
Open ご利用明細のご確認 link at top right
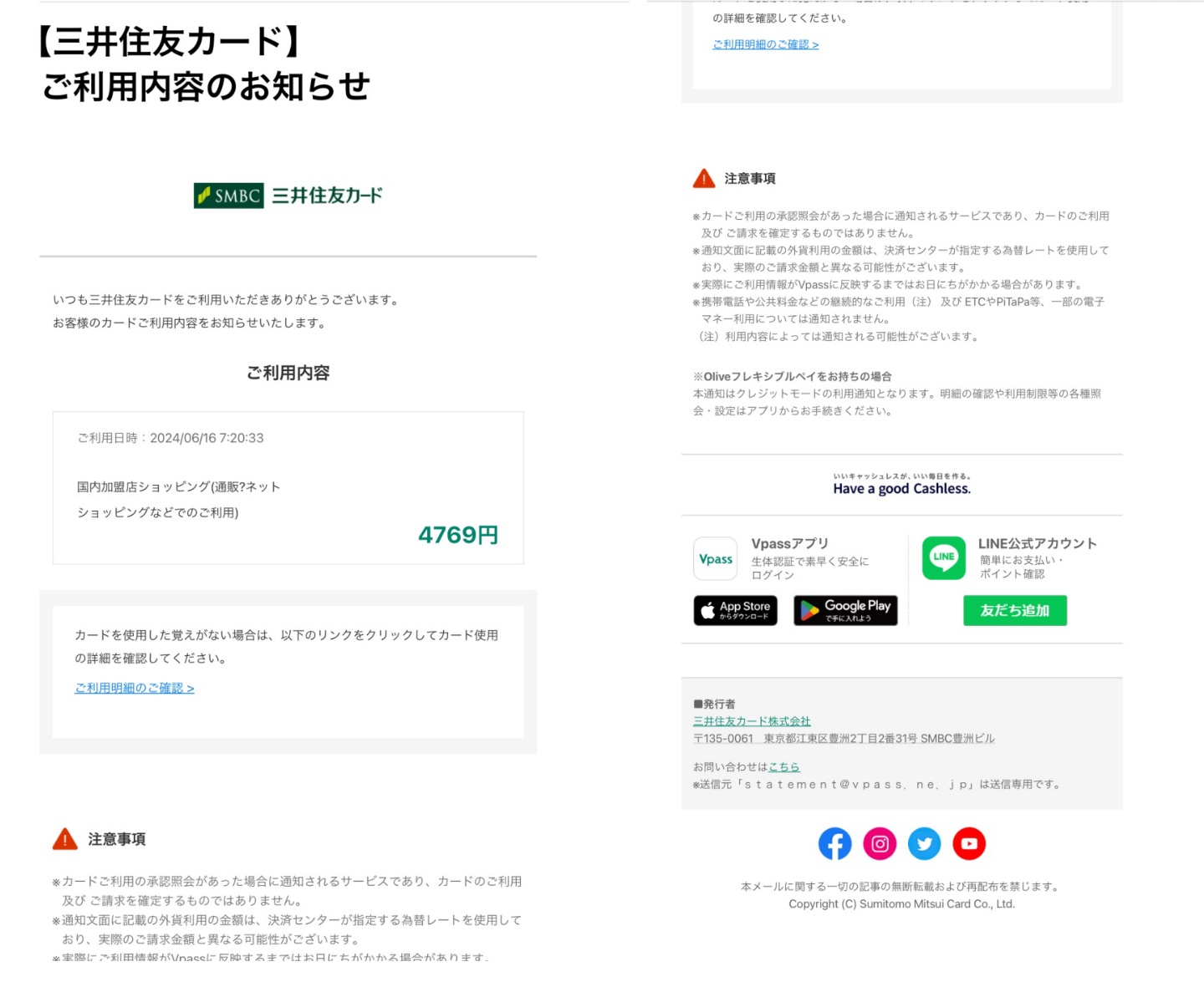point(765,44)
